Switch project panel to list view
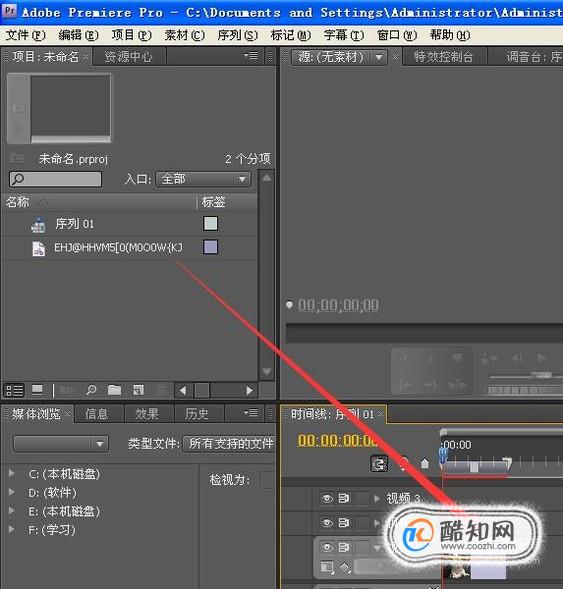The width and height of the screenshot is (563, 589). [x=14, y=391]
